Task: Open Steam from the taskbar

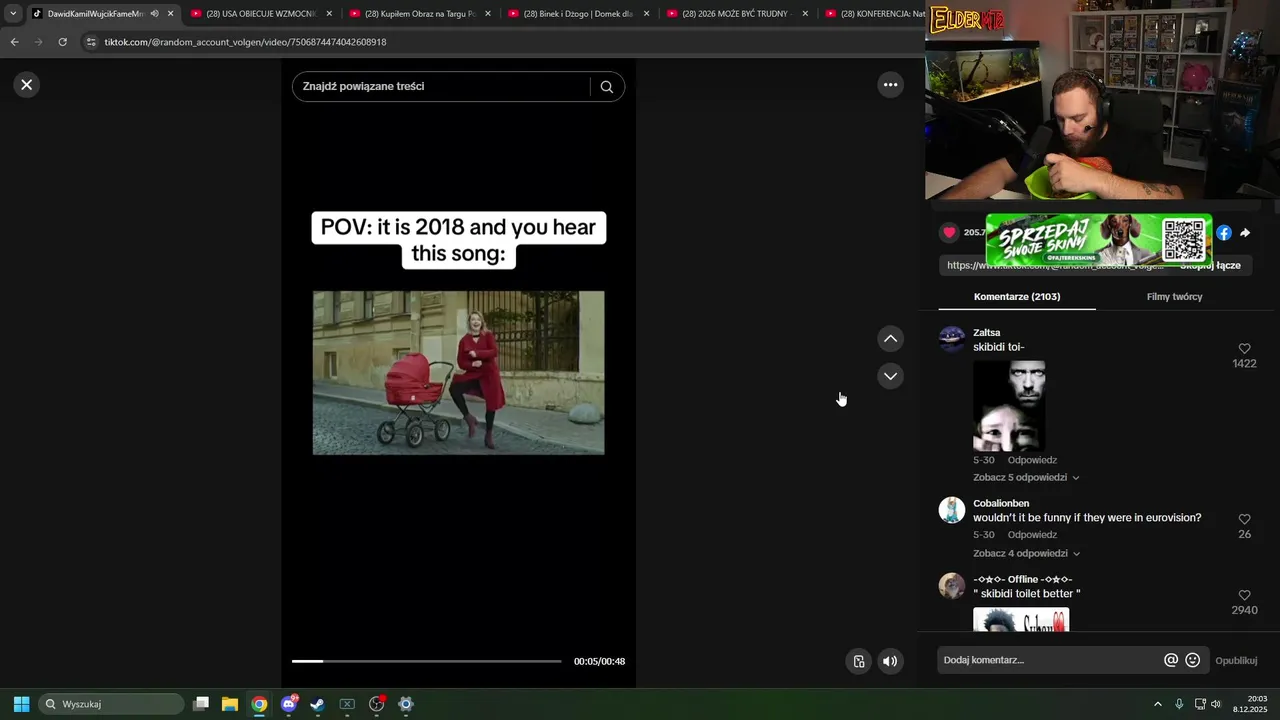Action: 317,704
